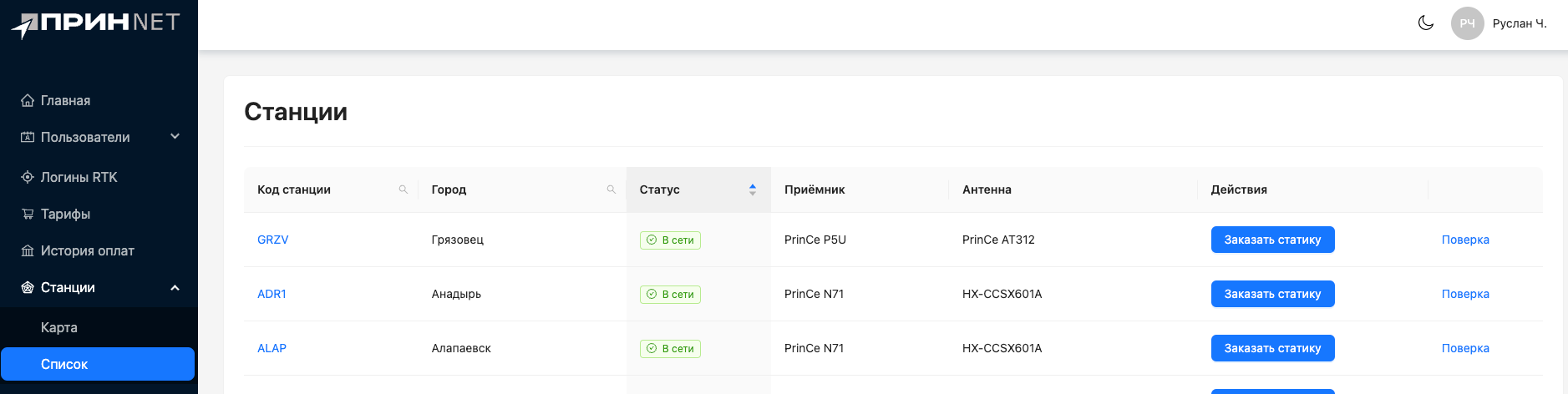Open Поверка link for GRZV
The width and height of the screenshot is (1568, 394).
point(1465,240)
